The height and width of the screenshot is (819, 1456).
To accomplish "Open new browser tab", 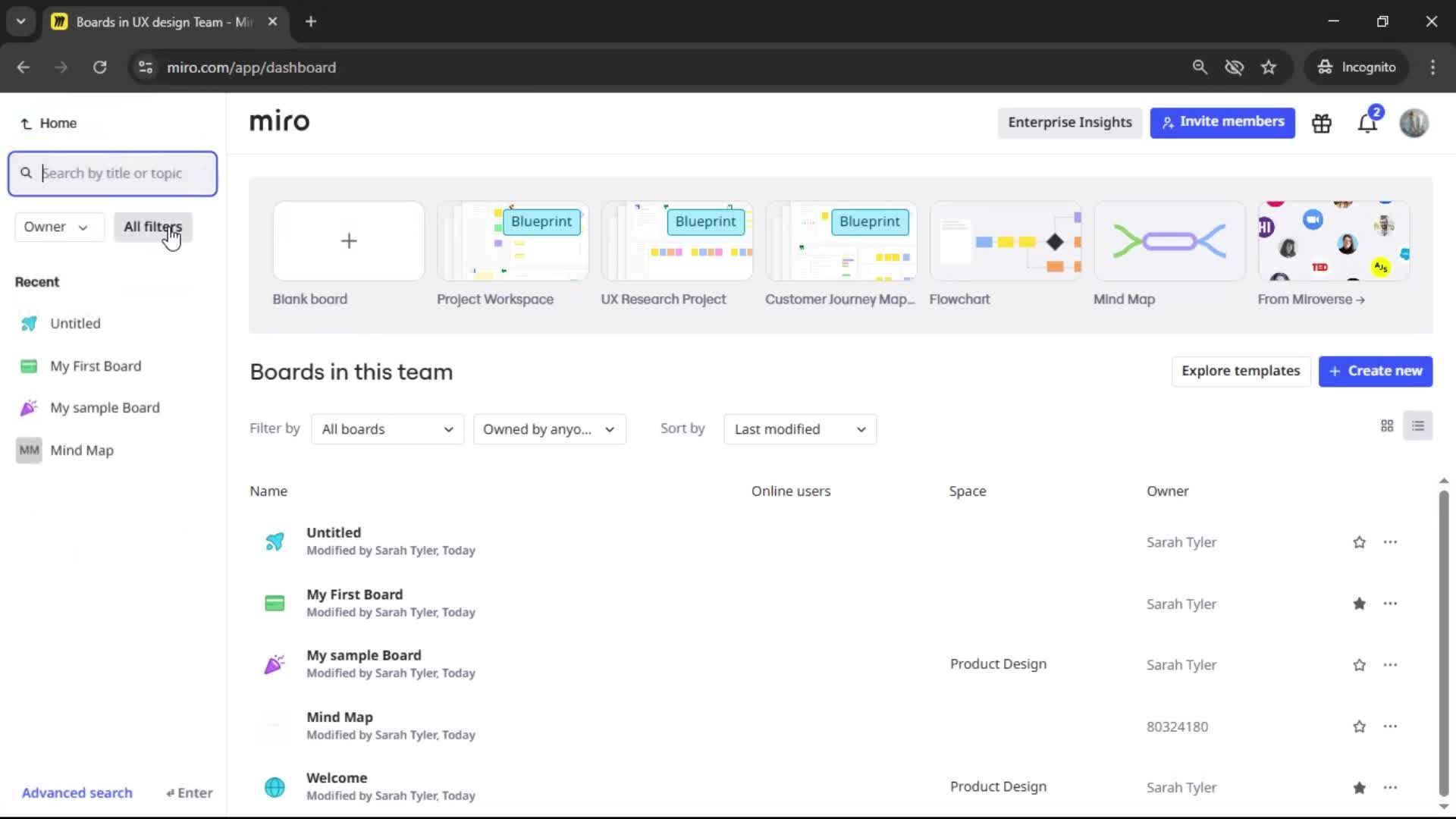I will (311, 21).
